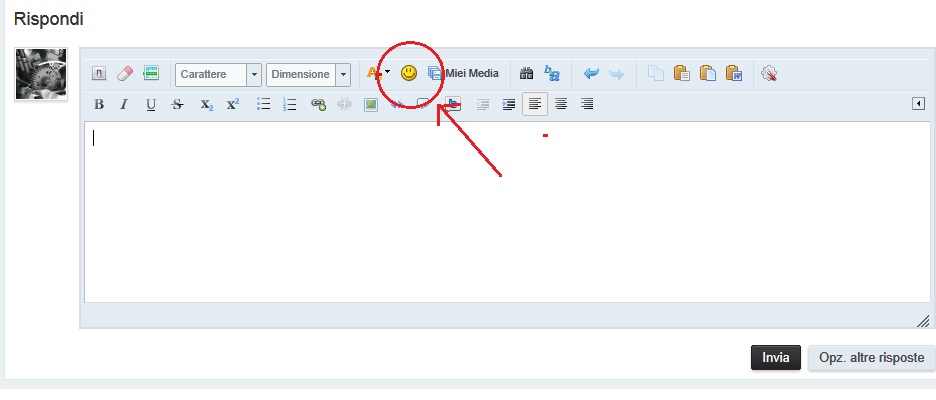Select align right

pyautogui.click(x=587, y=104)
